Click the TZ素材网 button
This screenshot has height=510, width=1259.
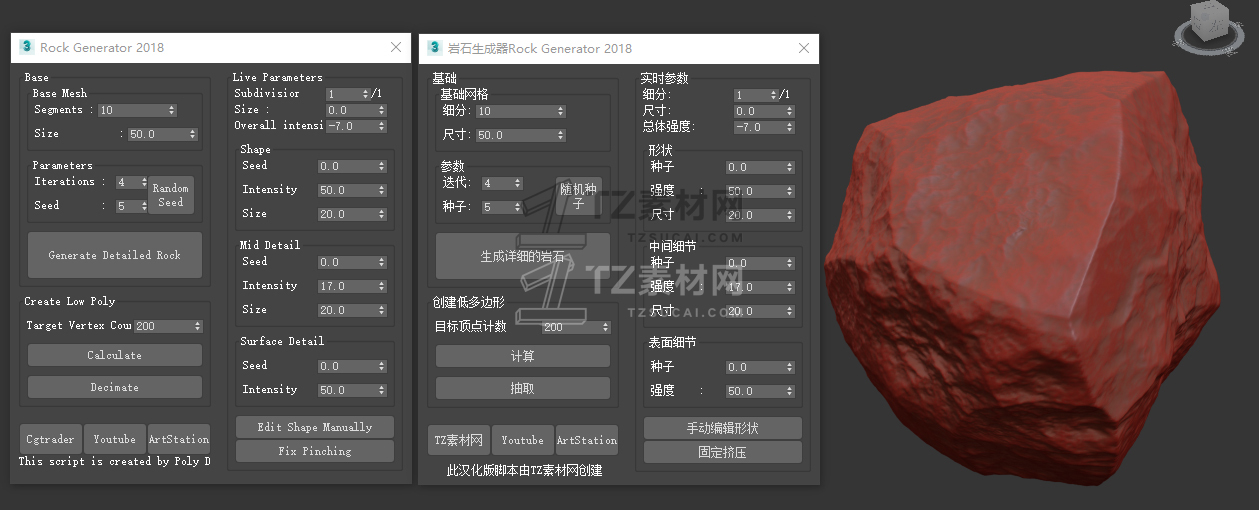point(458,440)
